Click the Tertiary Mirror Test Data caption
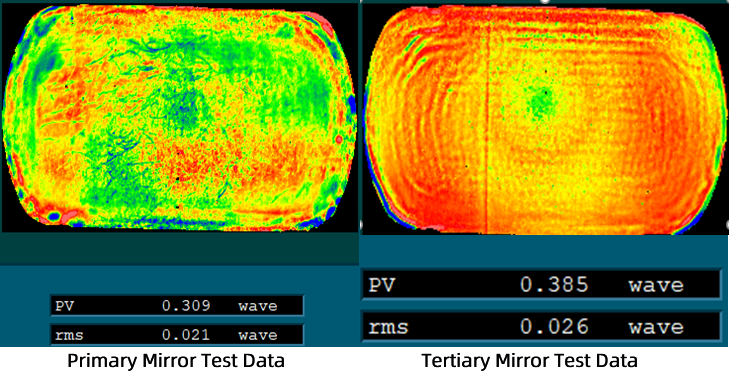Screen dimensions: 729x373 tap(530, 360)
